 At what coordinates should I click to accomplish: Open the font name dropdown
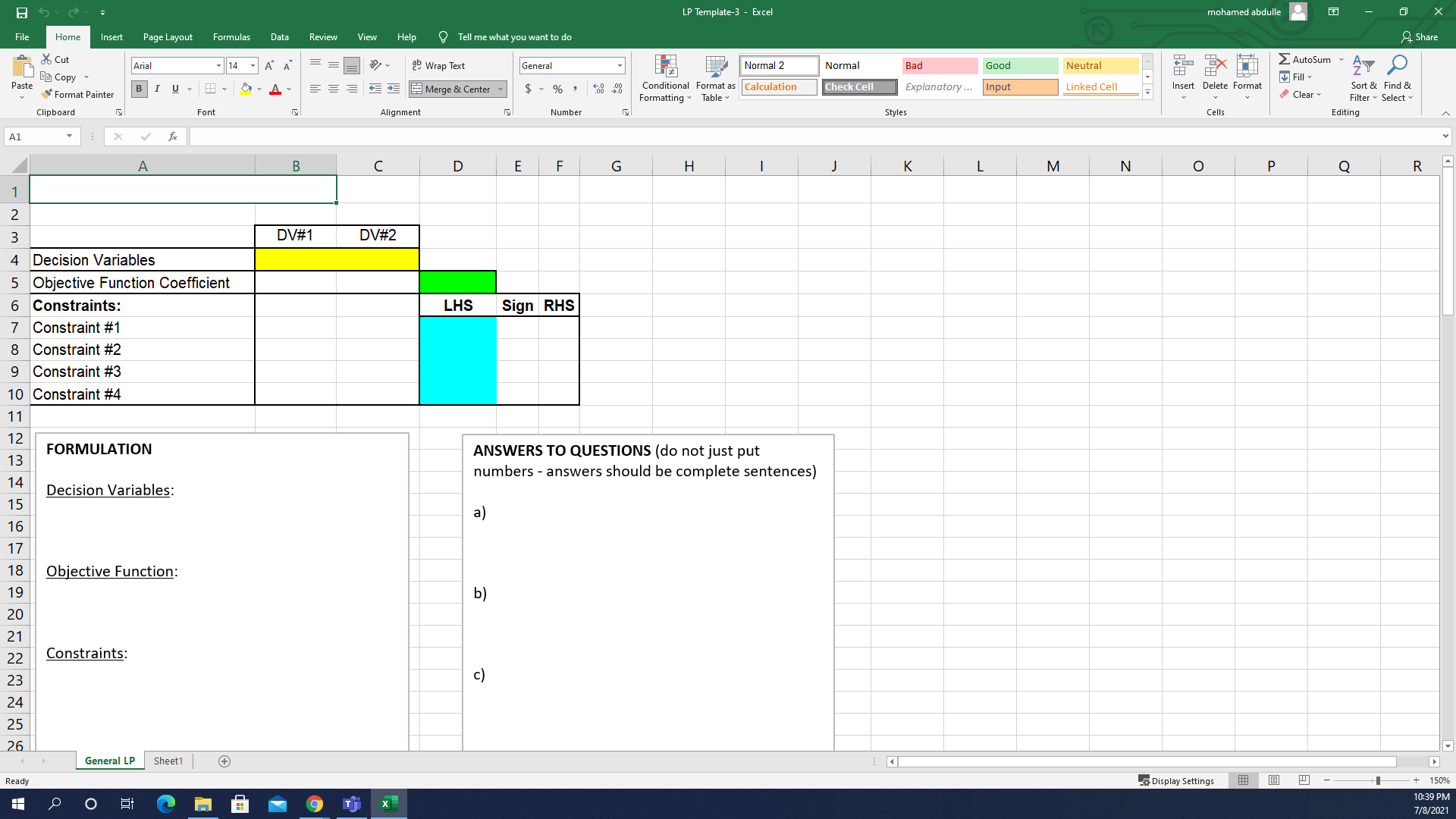point(218,66)
